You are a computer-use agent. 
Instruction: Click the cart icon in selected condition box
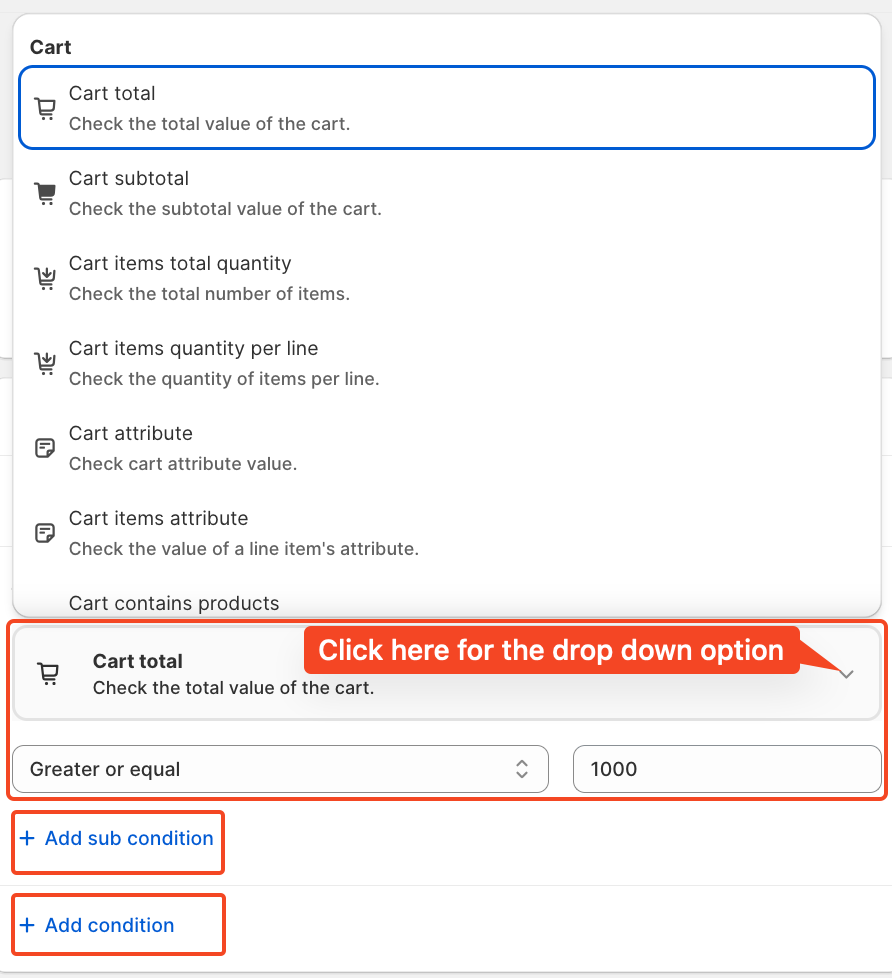coord(49,674)
